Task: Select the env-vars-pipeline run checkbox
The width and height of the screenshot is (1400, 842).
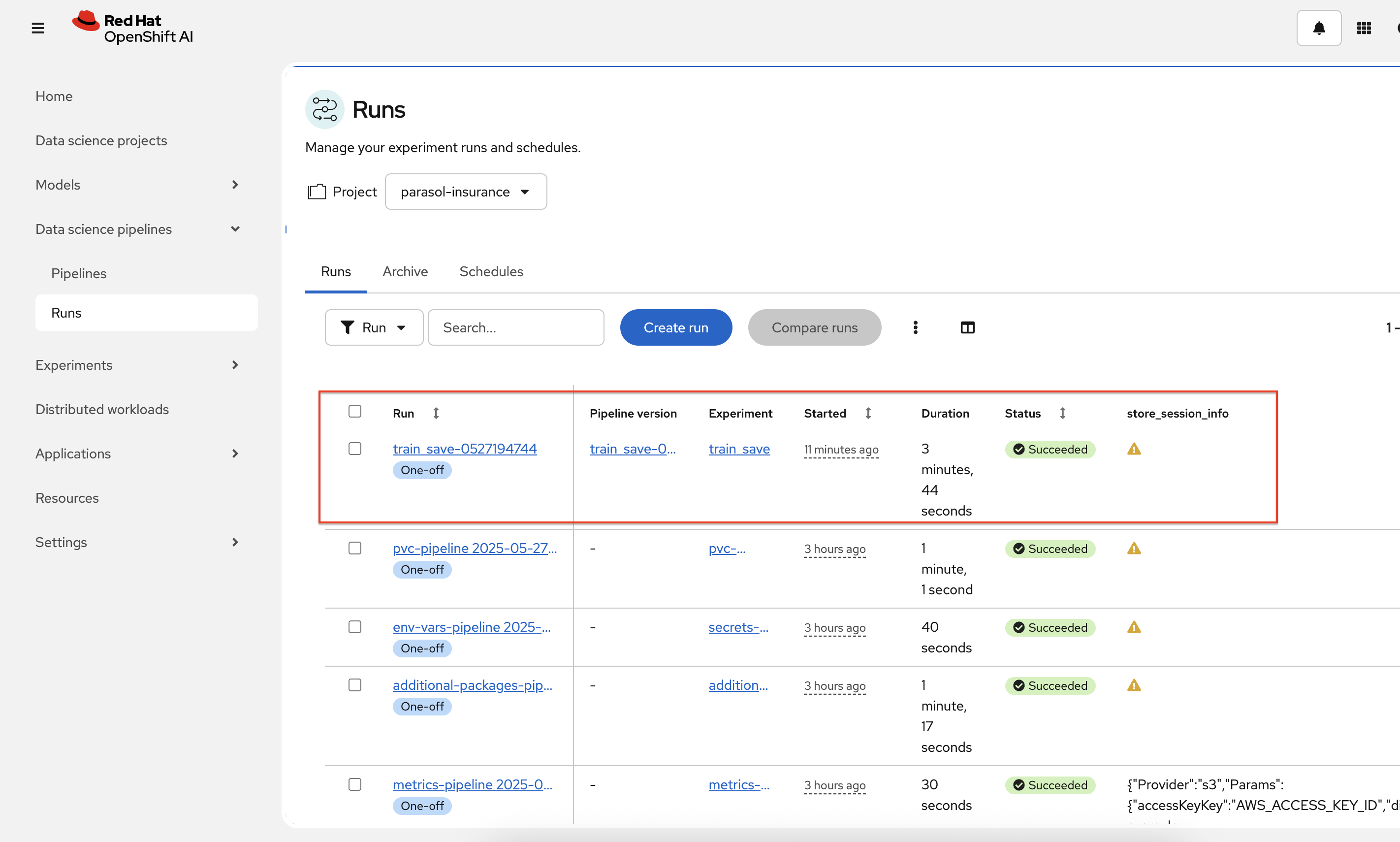Action: click(x=354, y=626)
